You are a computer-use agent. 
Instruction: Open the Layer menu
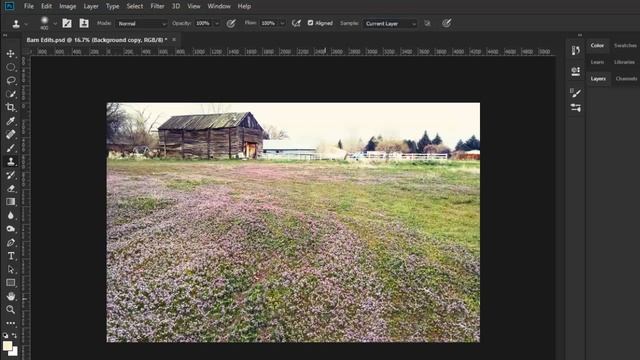point(91,6)
